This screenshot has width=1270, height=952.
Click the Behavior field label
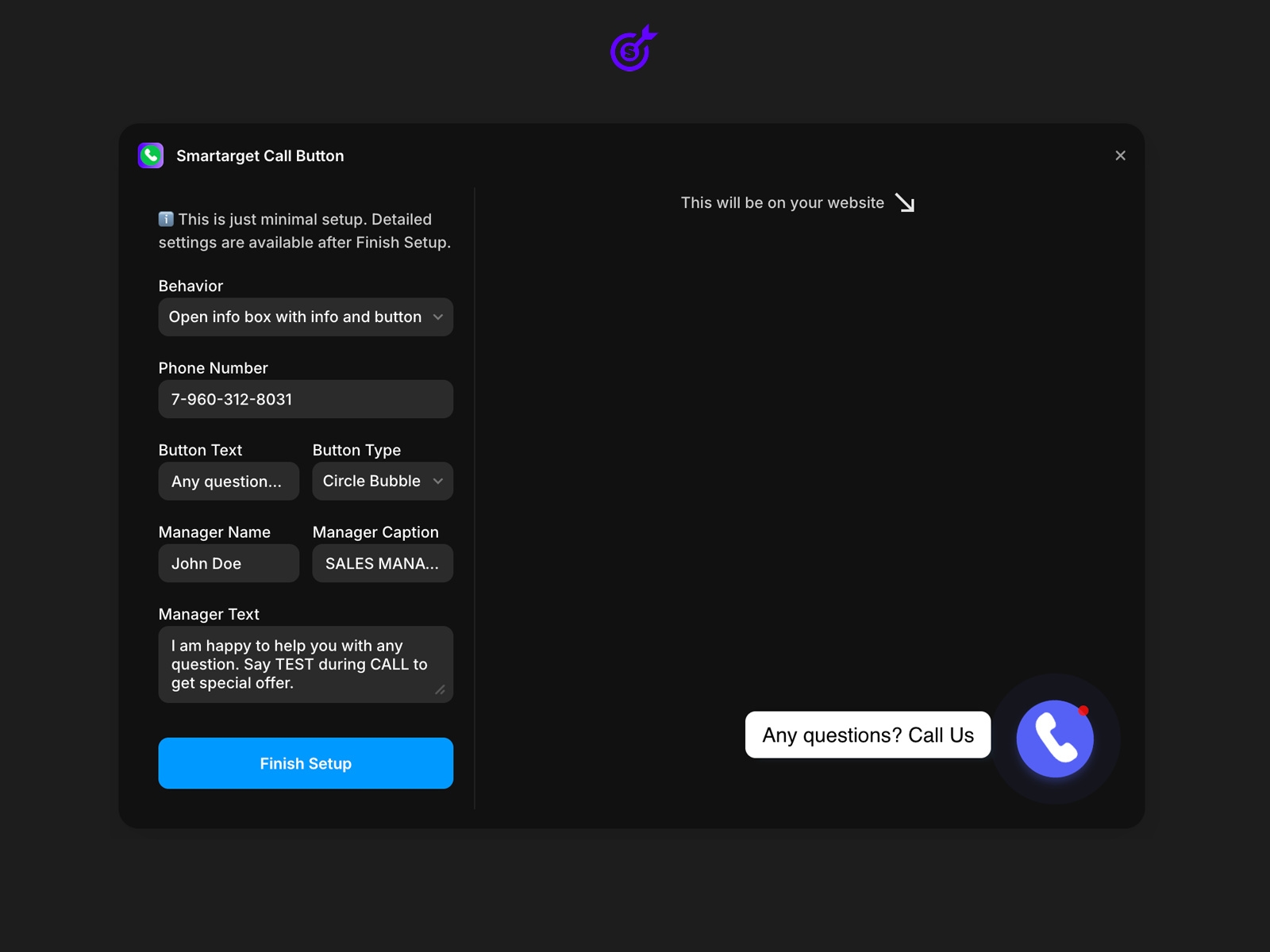coord(190,286)
